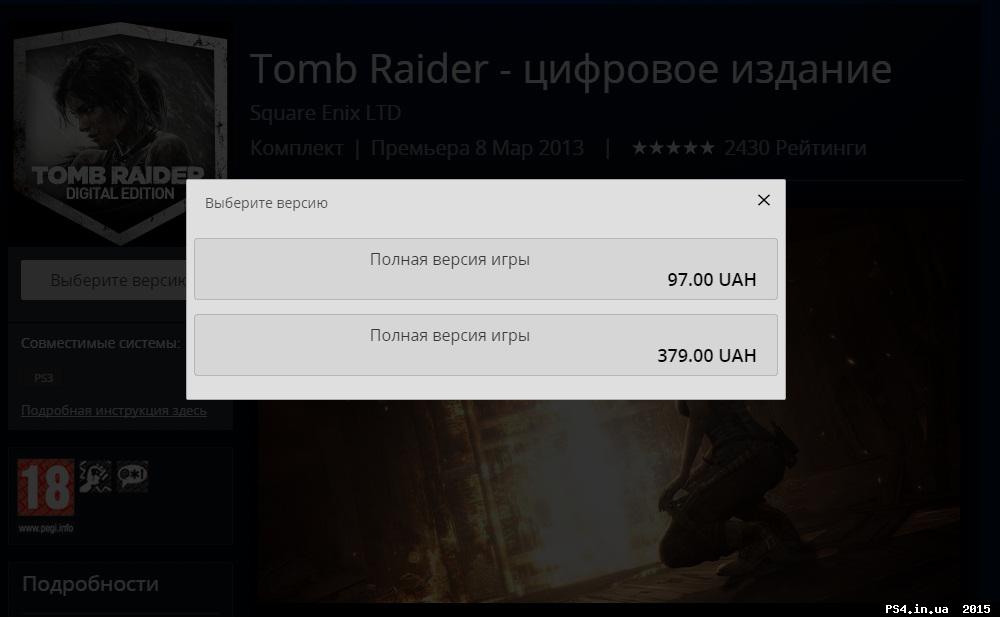1000x617 pixels.
Task: Click the Премьера 8 Мар 2013 date
Action: (477, 148)
